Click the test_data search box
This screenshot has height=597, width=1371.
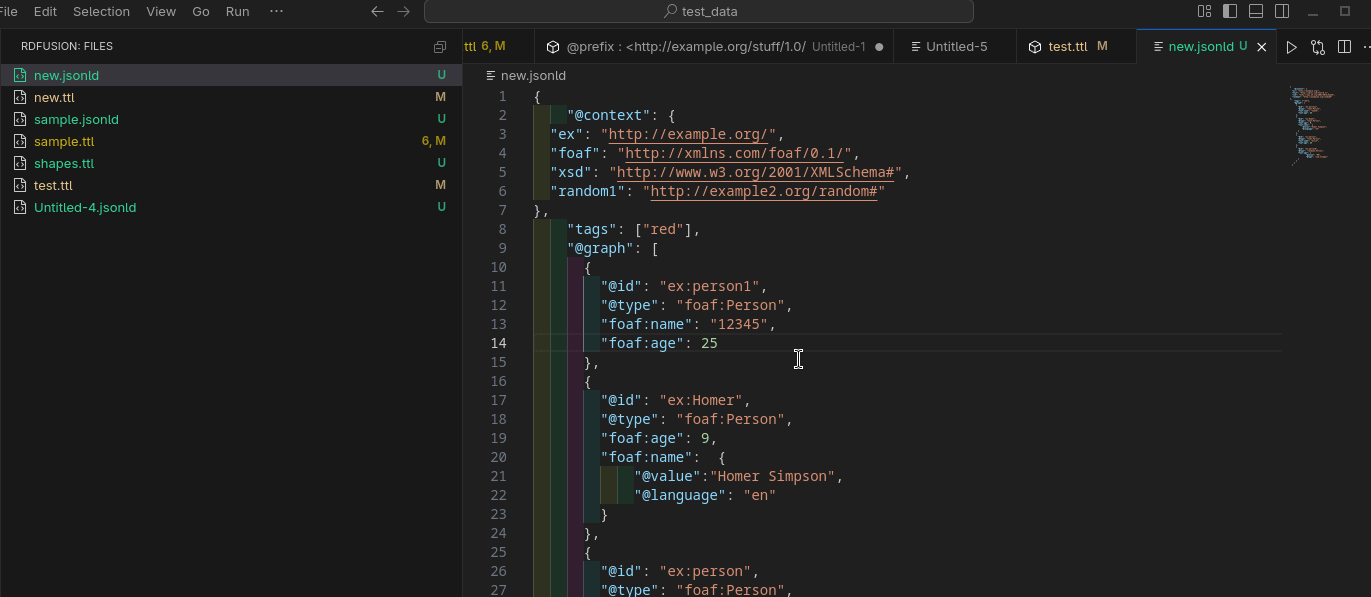tap(698, 11)
